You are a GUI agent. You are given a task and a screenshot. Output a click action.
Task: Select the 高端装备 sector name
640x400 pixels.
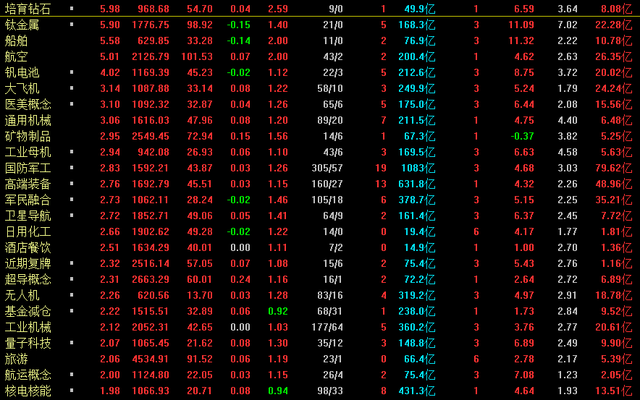[x=28, y=184]
